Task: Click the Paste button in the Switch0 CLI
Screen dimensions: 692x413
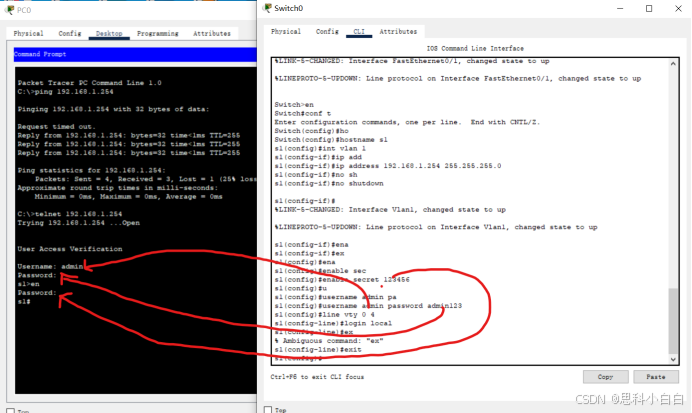Action: [656, 377]
